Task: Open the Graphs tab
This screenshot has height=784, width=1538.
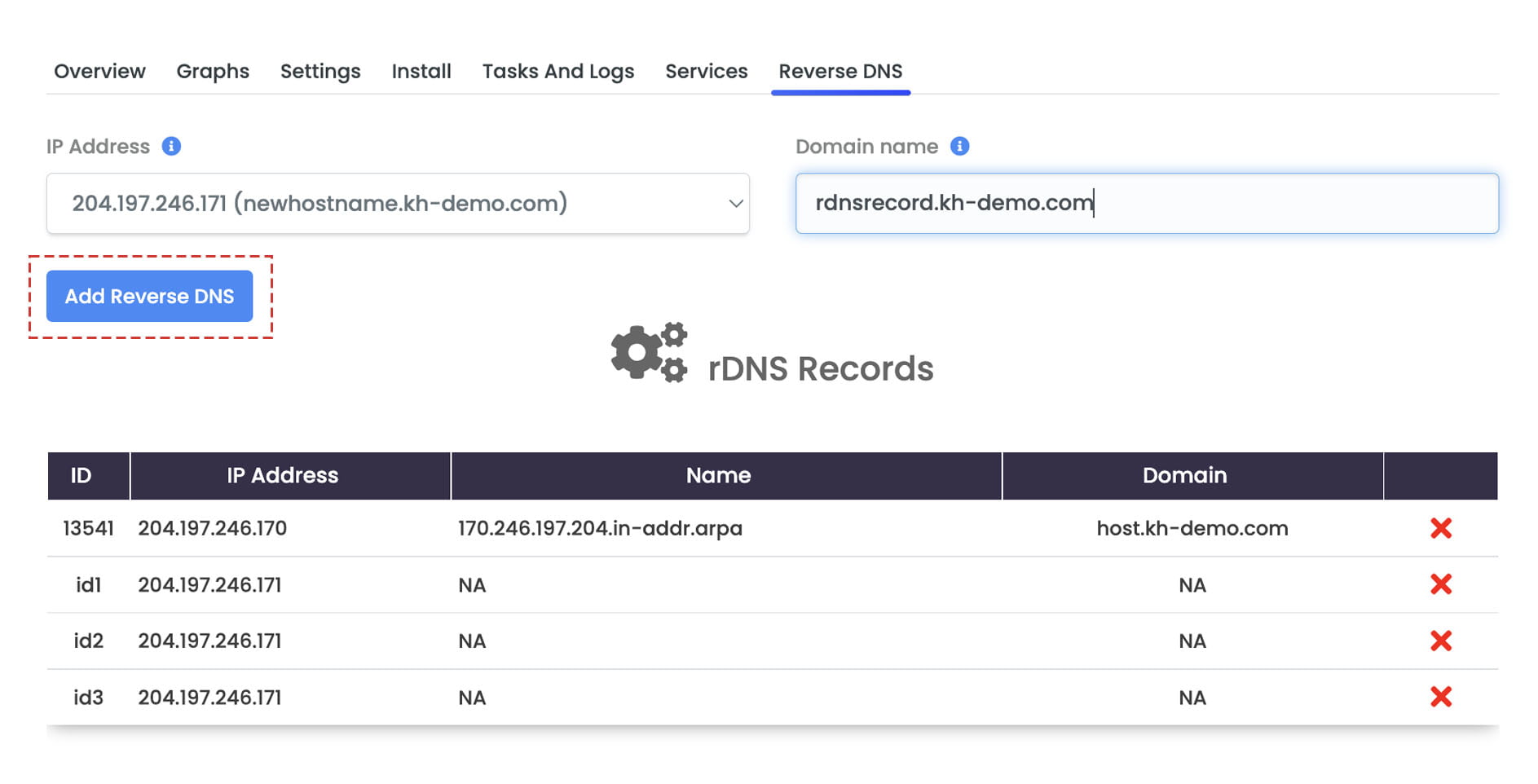Action: (213, 72)
